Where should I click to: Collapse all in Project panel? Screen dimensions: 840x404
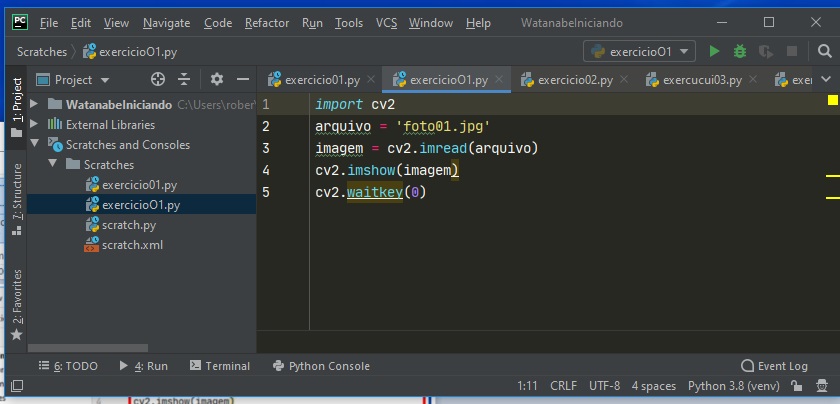pyautogui.click(x=184, y=79)
